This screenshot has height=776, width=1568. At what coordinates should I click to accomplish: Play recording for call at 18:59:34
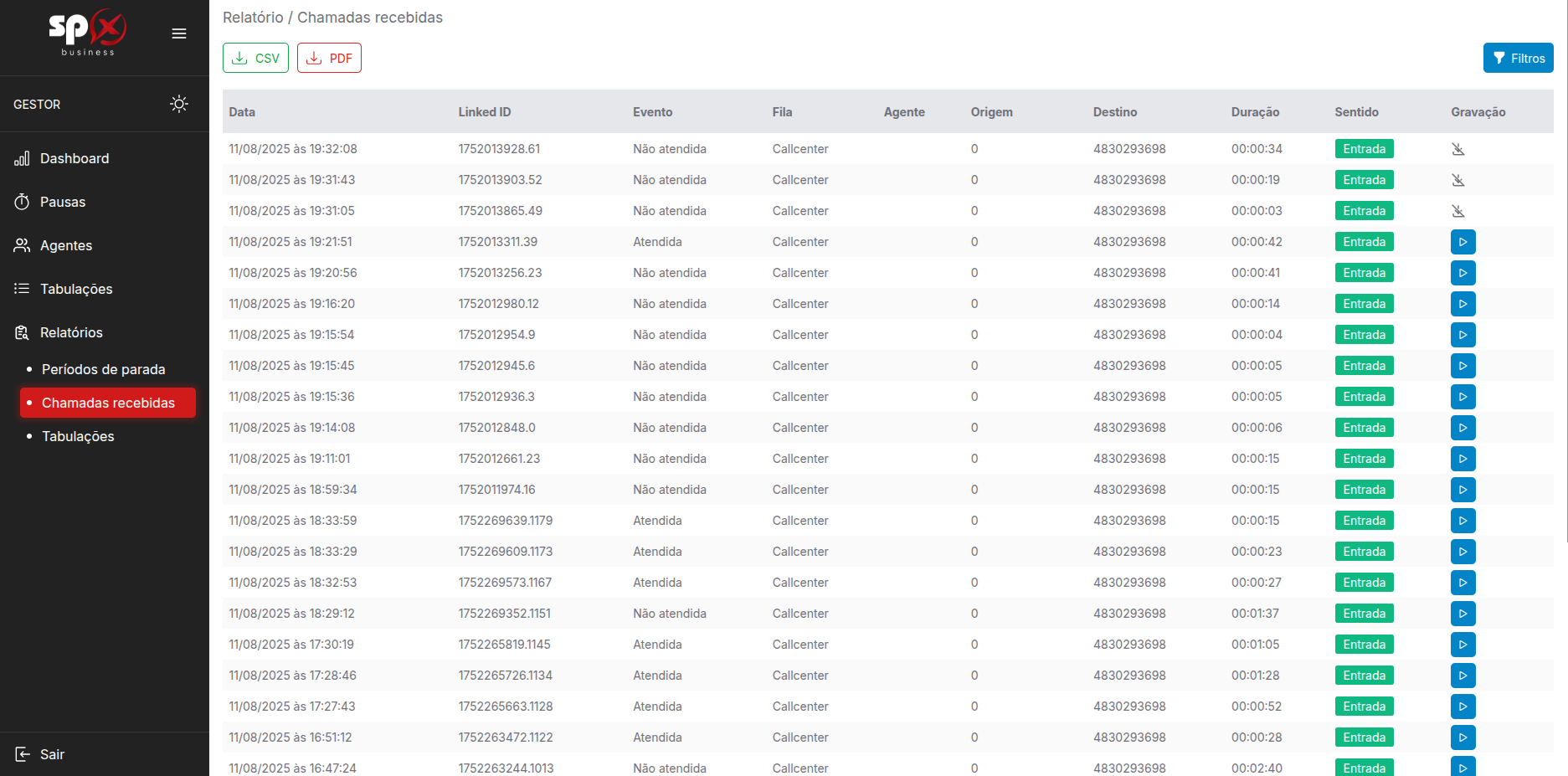tap(1463, 490)
